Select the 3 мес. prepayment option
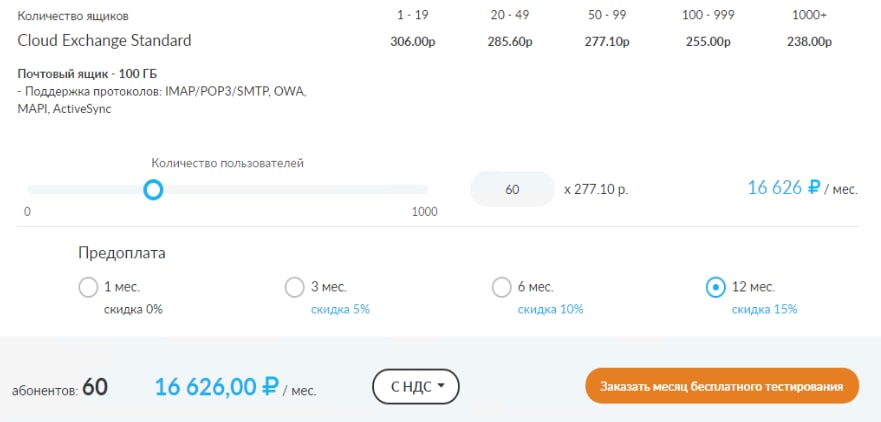881x422 pixels. [x=295, y=288]
